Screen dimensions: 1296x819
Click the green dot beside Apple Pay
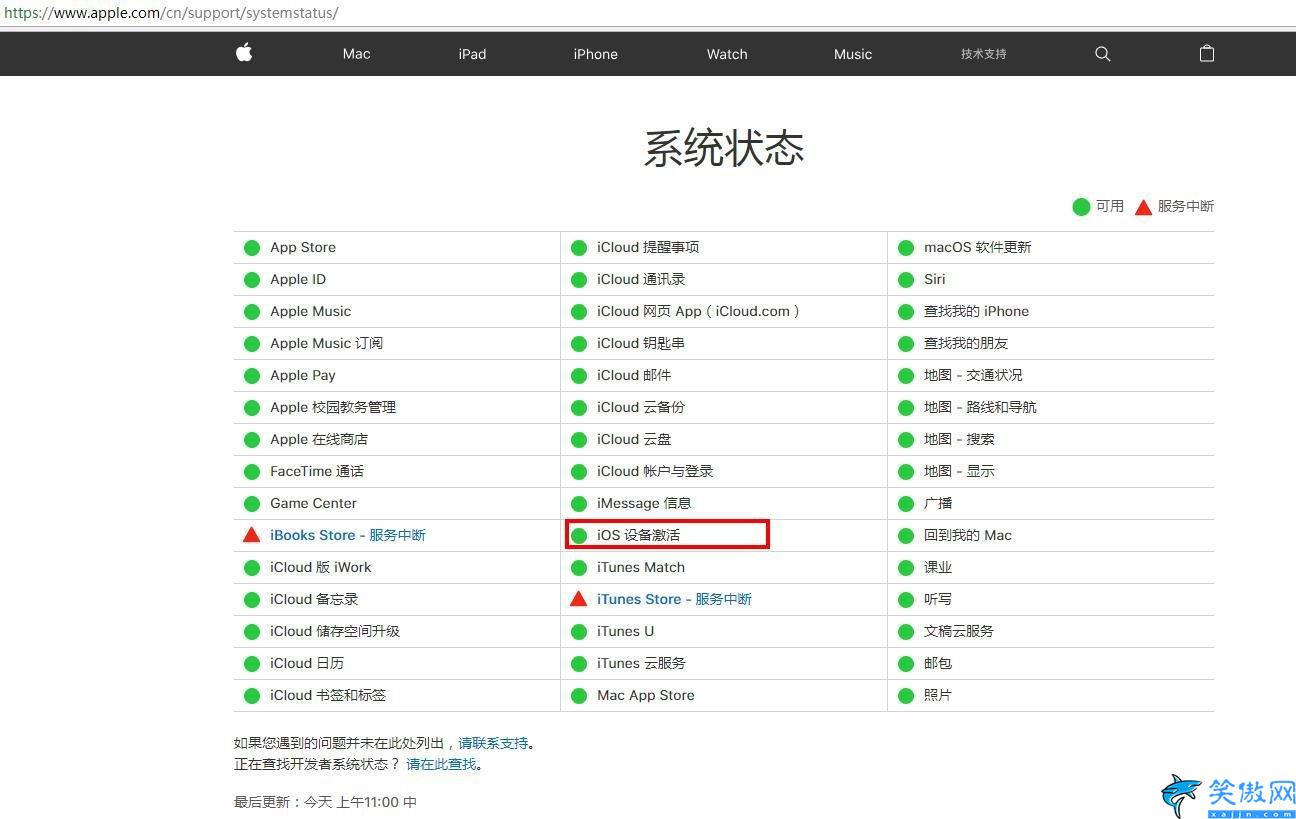point(252,375)
